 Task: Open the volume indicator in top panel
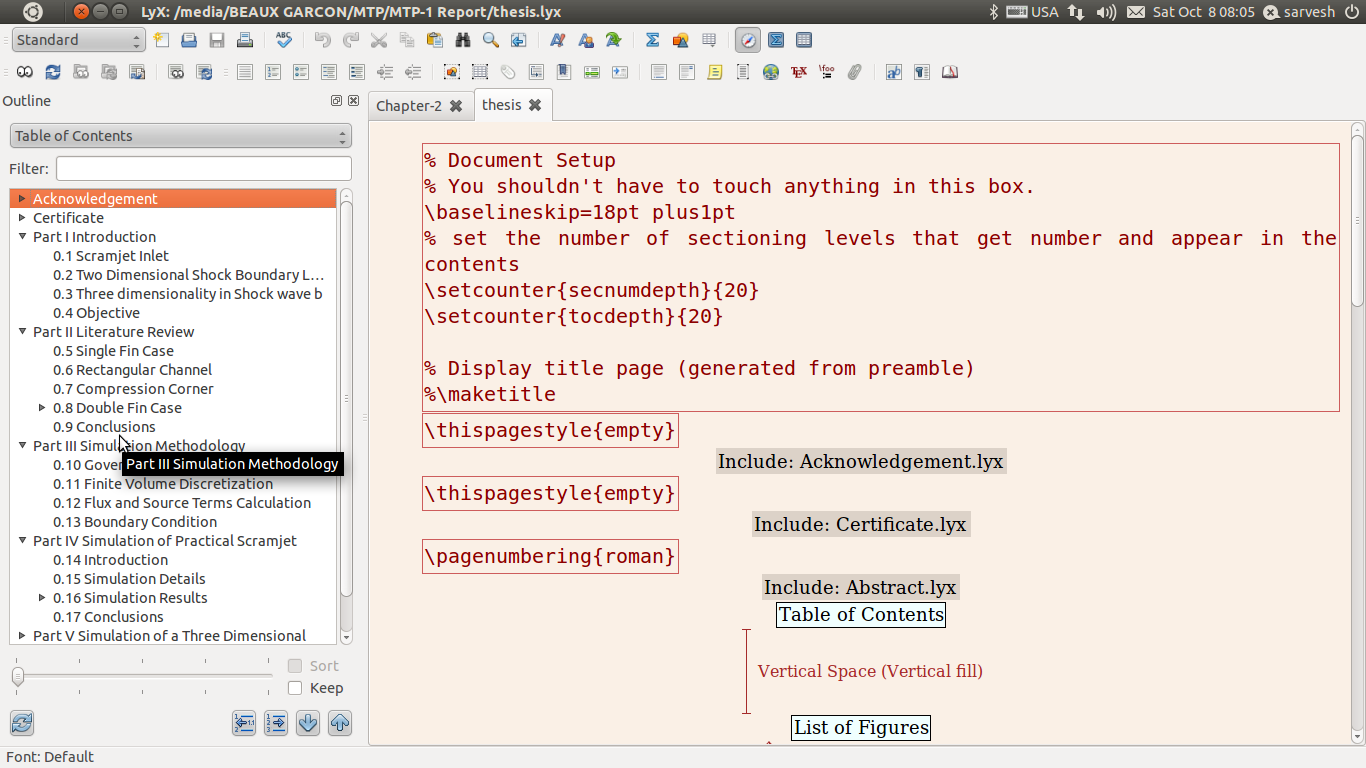1105,12
